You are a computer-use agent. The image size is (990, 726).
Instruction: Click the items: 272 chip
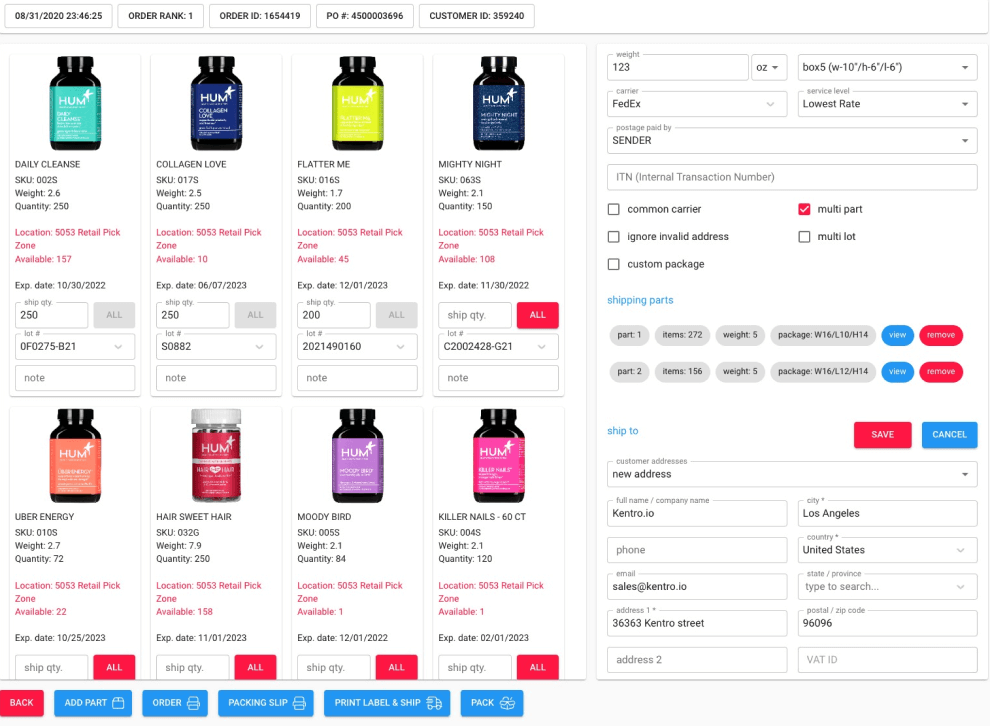pyautogui.click(x=682, y=335)
